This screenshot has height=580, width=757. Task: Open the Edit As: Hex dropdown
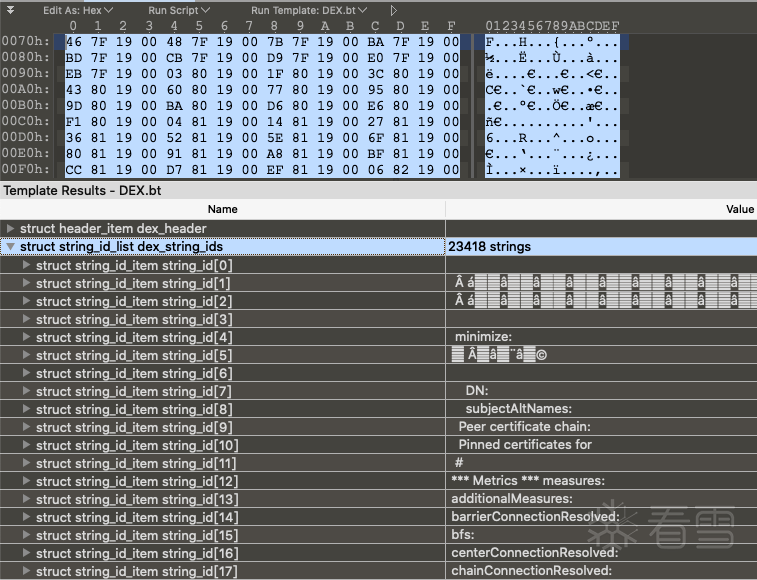tap(78, 10)
